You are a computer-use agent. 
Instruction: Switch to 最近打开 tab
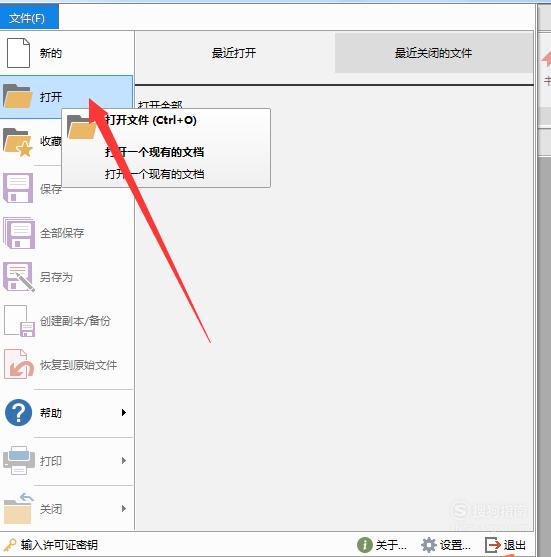234,53
